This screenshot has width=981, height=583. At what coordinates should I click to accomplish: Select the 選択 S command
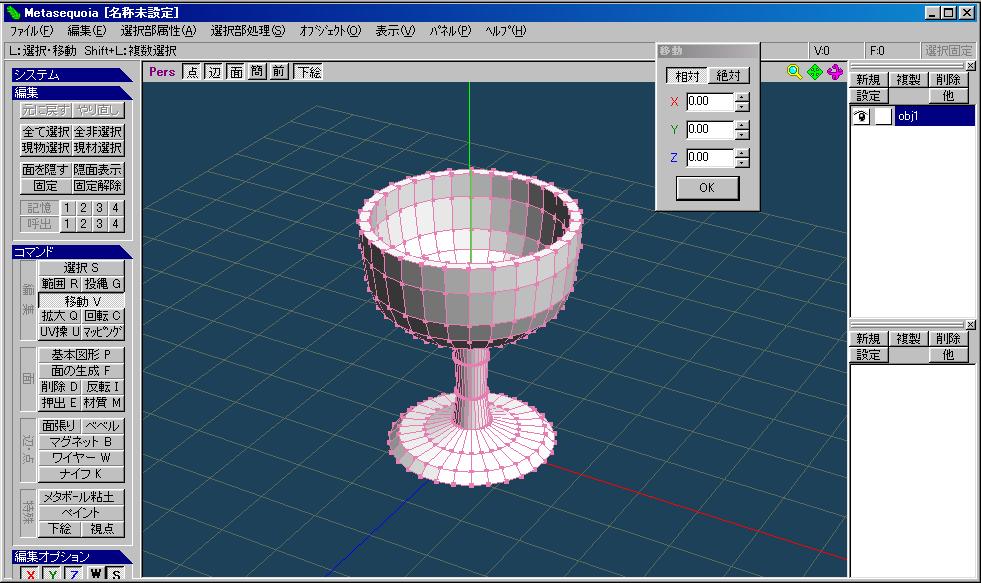point(81,268)
